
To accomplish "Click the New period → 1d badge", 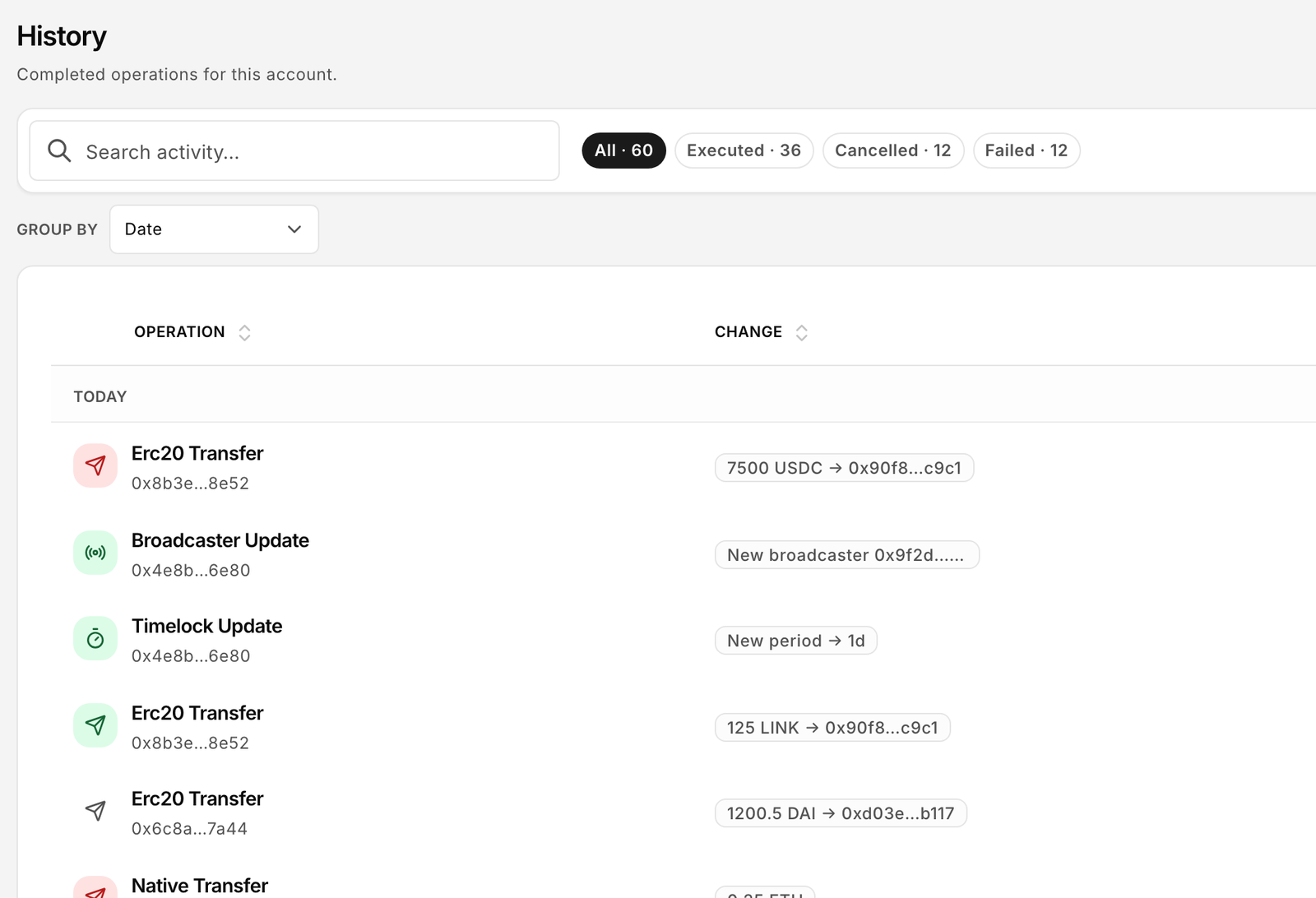I will click(x=795, y=641).
